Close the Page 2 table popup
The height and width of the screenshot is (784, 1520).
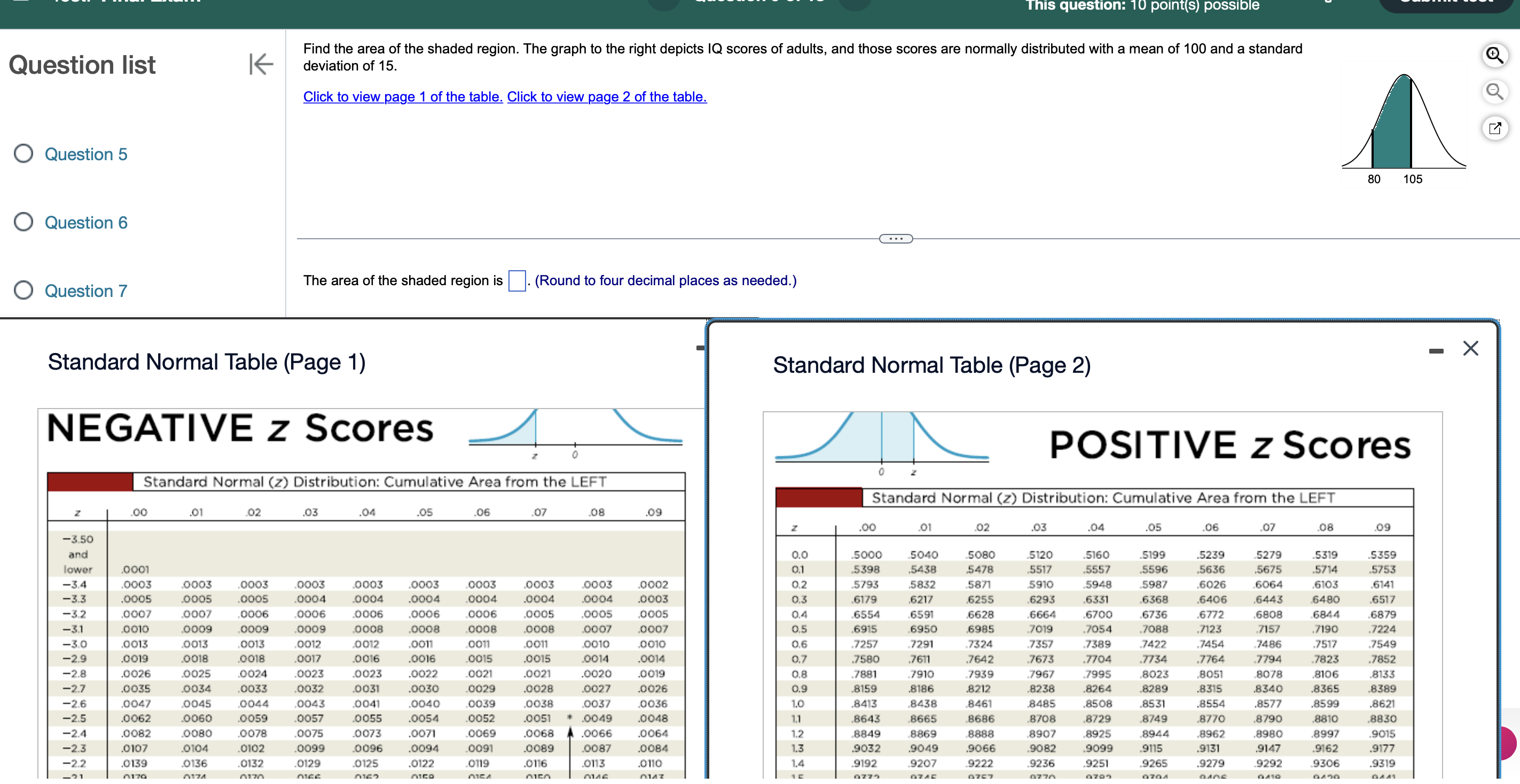(x=1470, y=349)
